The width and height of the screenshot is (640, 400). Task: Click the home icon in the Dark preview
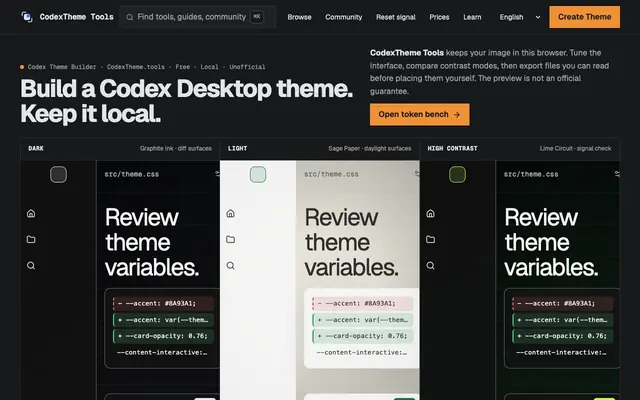(x=31, y=213)
